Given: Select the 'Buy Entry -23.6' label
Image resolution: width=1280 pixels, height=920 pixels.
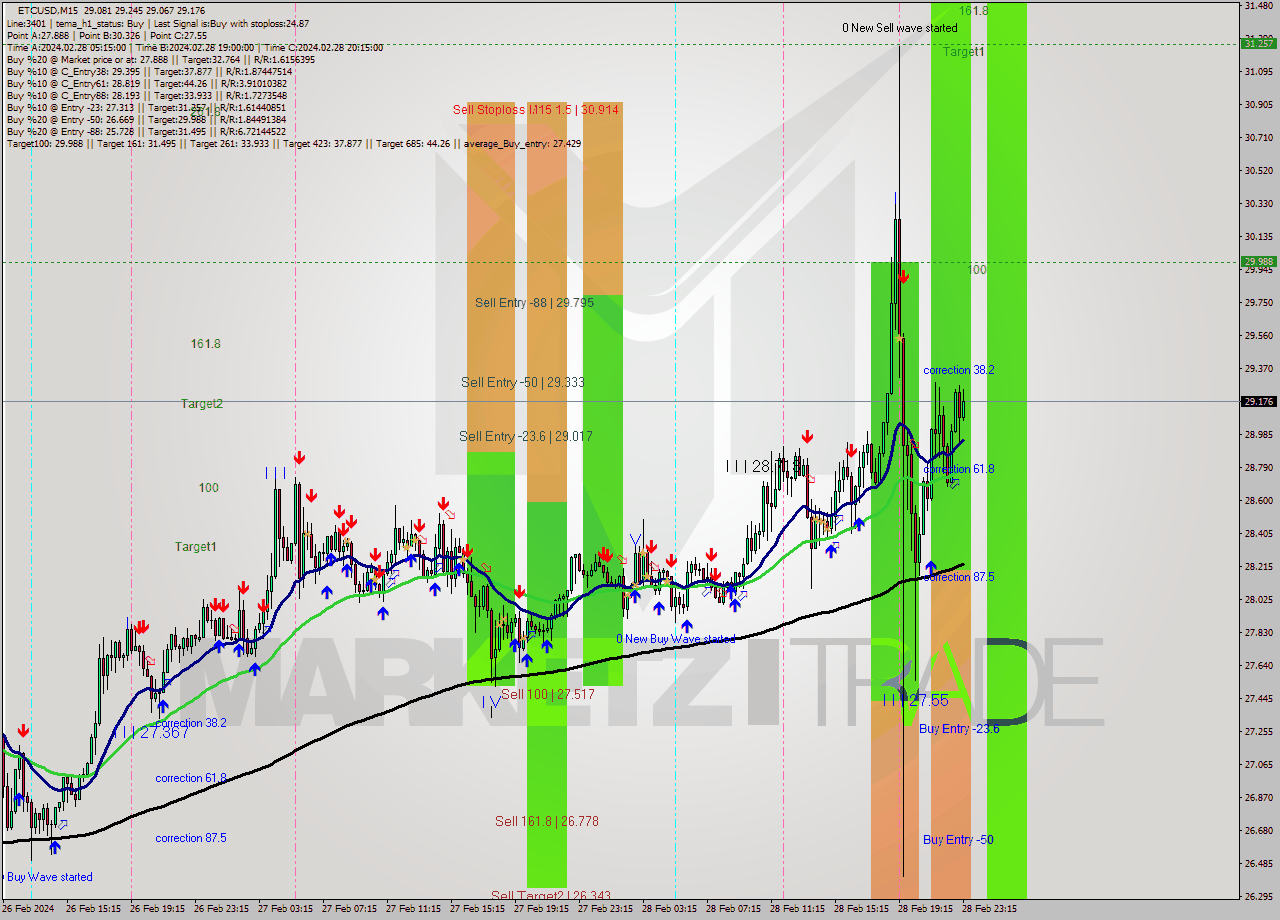Looking at the screenshot, I should [959, 729].
